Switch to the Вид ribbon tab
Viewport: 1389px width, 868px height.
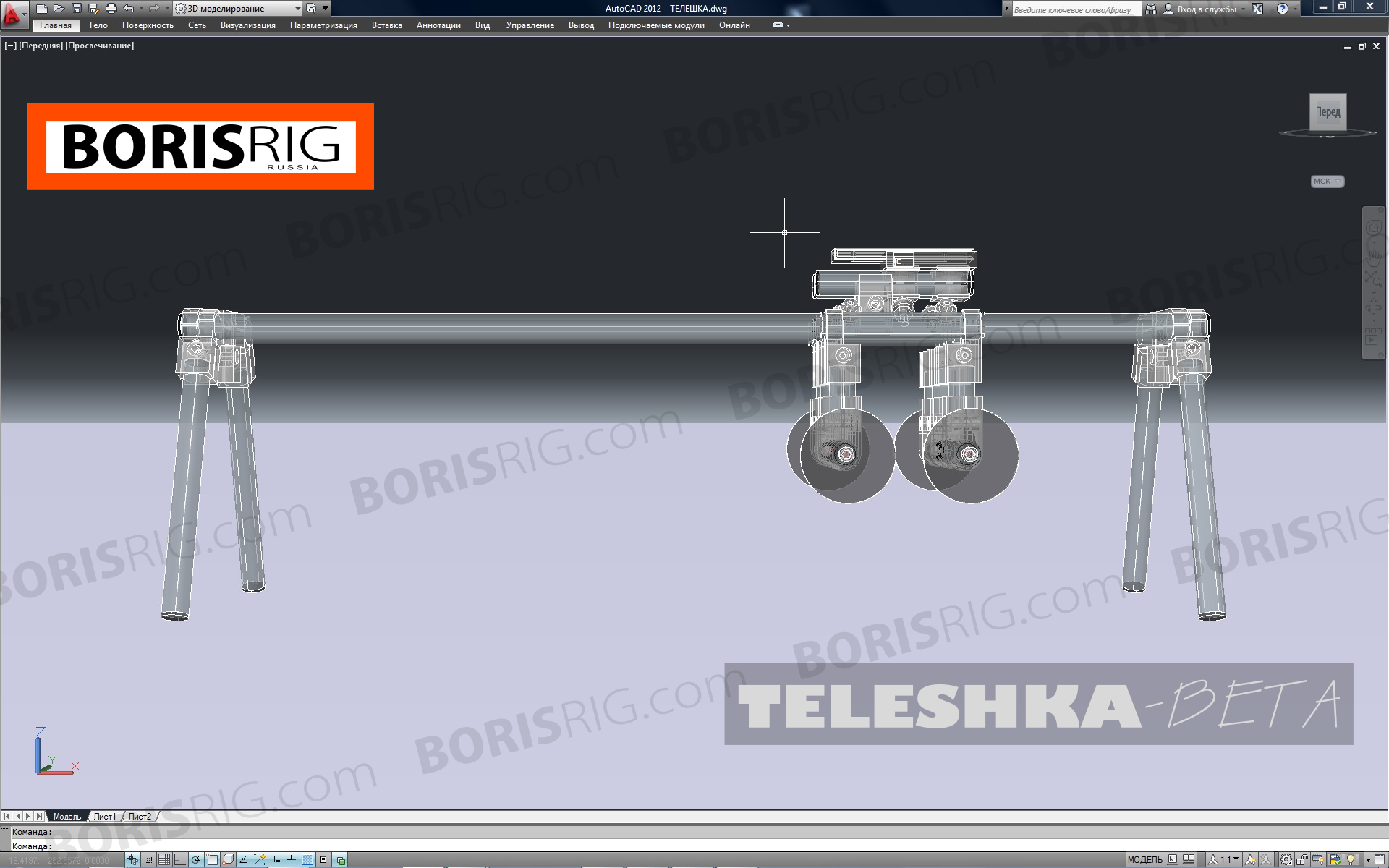tap(483, 25)
